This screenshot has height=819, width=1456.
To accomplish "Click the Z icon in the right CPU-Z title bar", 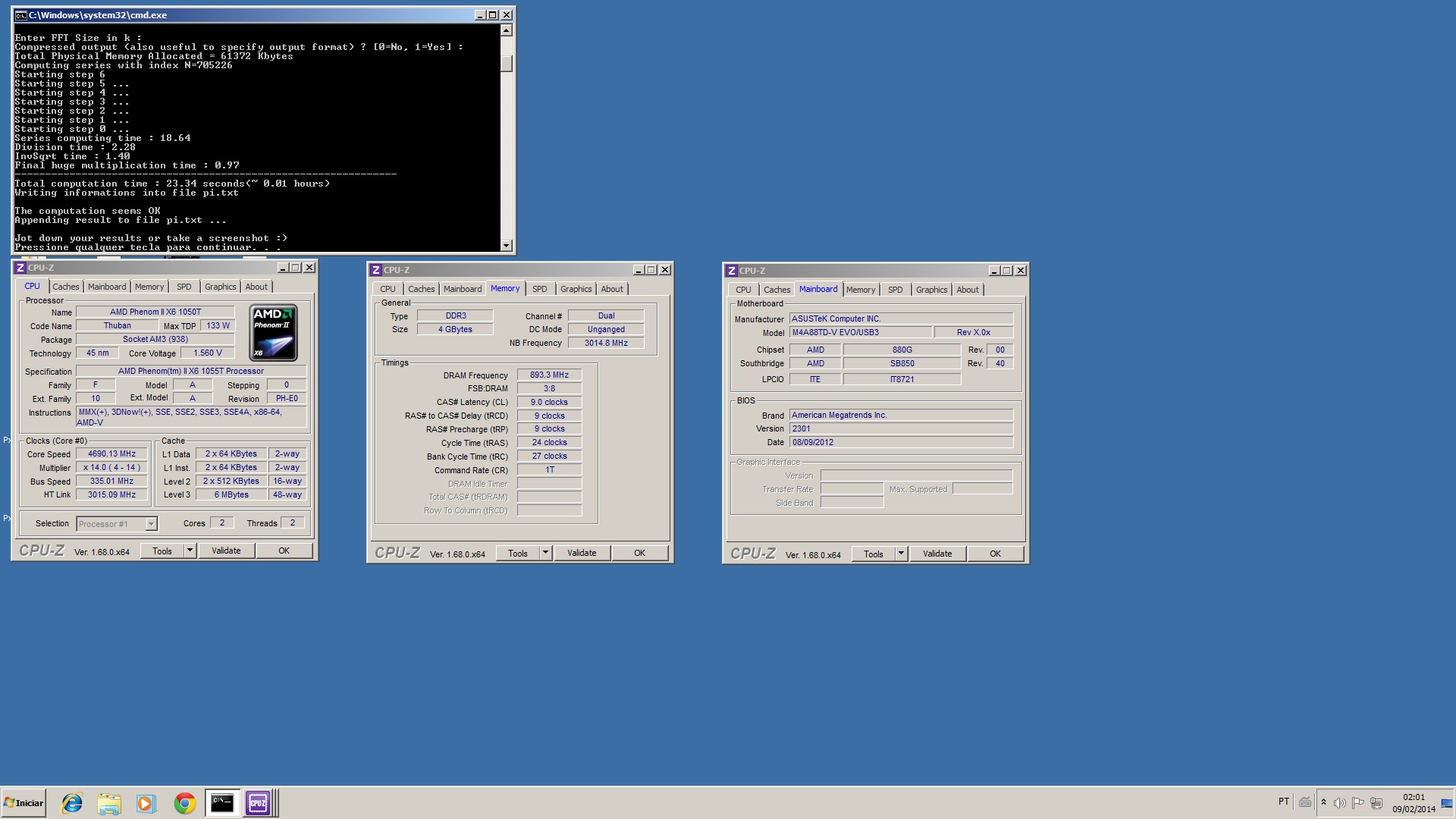I will 732,271.
